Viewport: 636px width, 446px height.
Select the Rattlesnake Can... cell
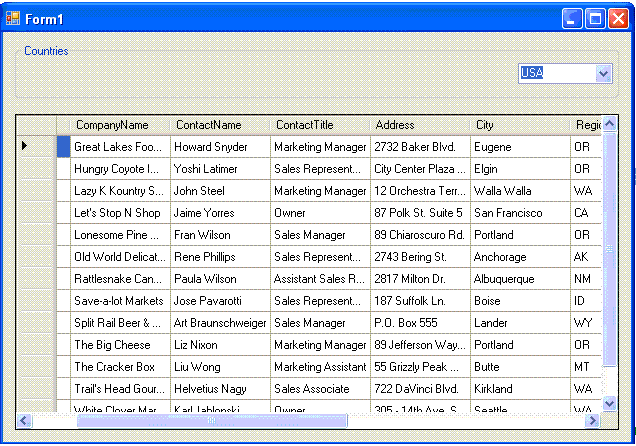coord(120,279)
